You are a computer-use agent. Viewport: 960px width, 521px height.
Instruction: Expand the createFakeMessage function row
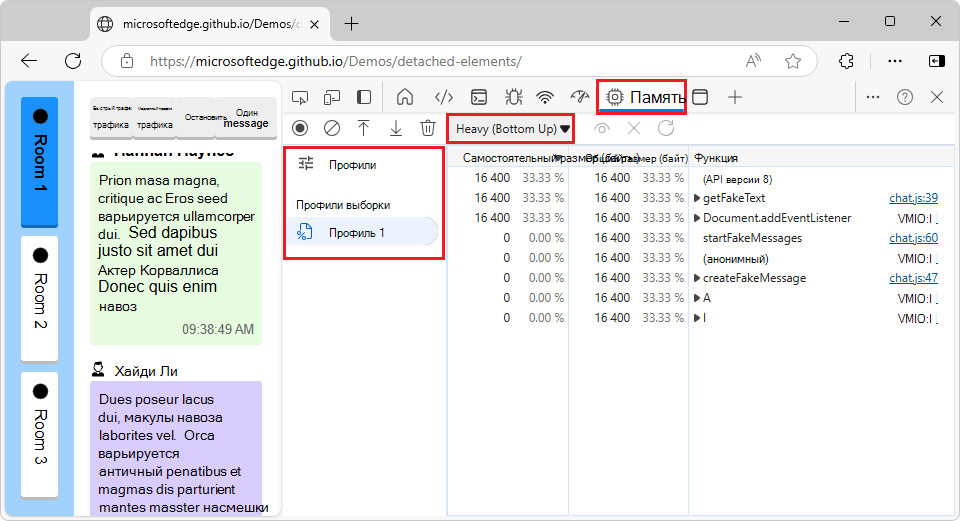click(697, 278)
